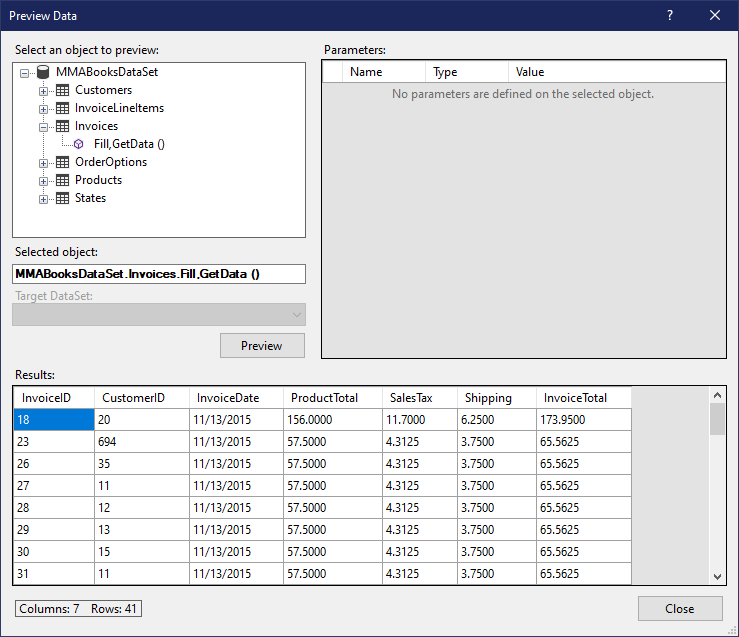Click the Shipping column header
Image resolution: width=739 pixels, height=637 pixels.
coord(497,398)
